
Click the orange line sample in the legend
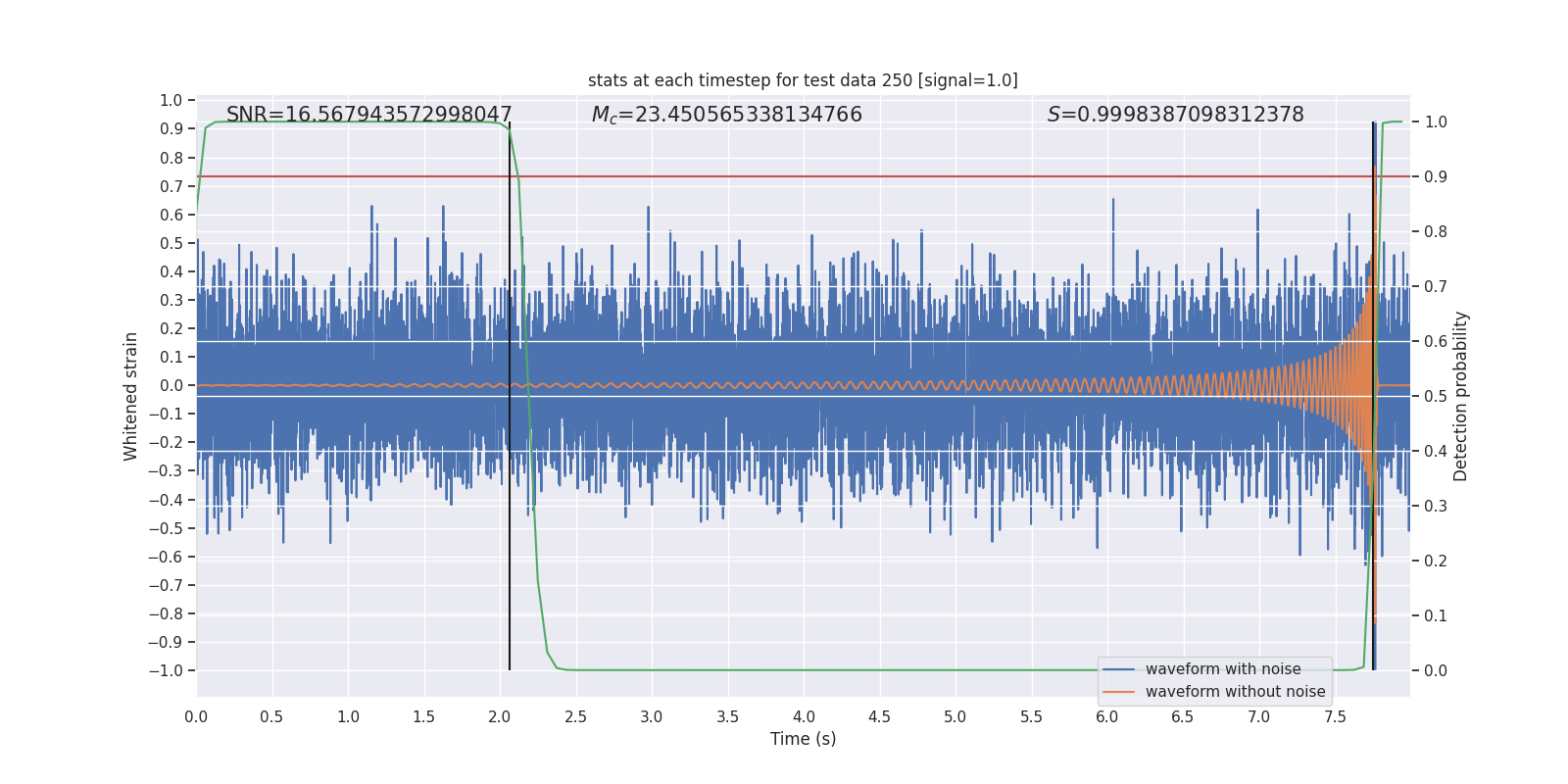point(1119,692)
